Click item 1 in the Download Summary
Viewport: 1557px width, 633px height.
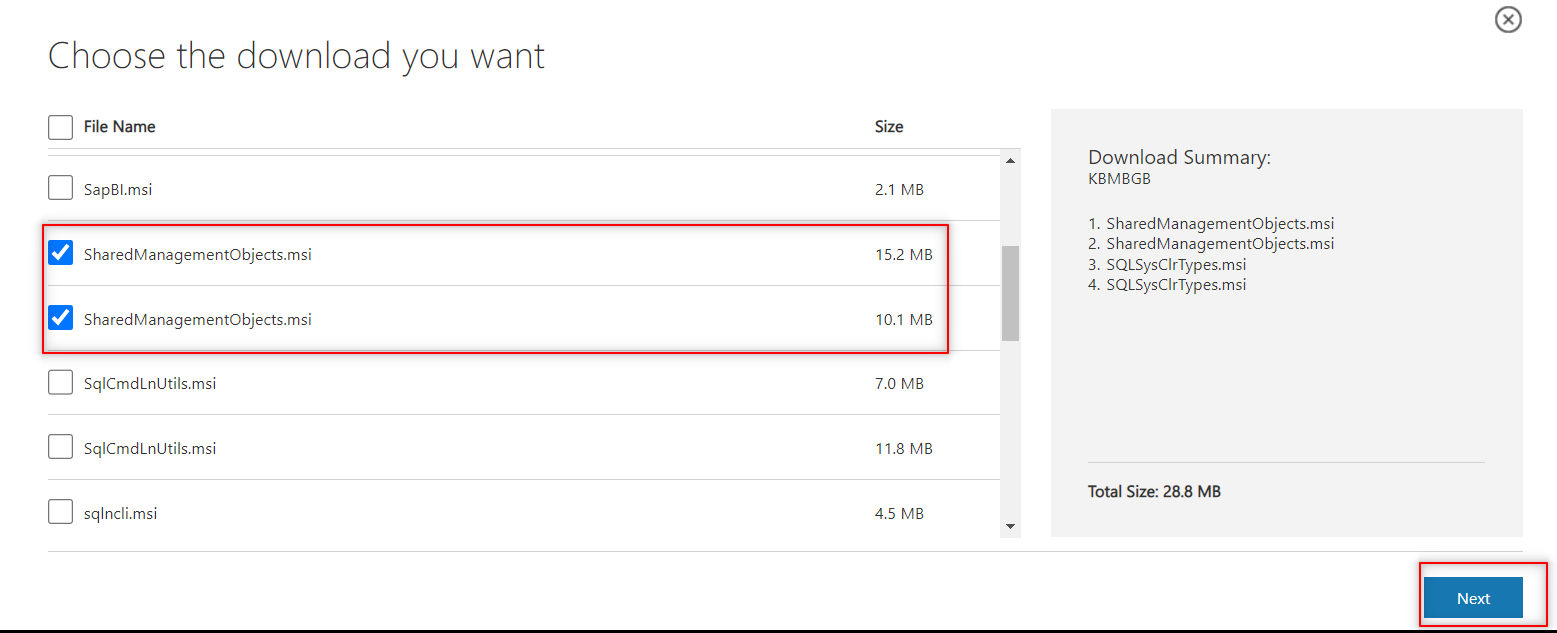[x=1211, y=224]
